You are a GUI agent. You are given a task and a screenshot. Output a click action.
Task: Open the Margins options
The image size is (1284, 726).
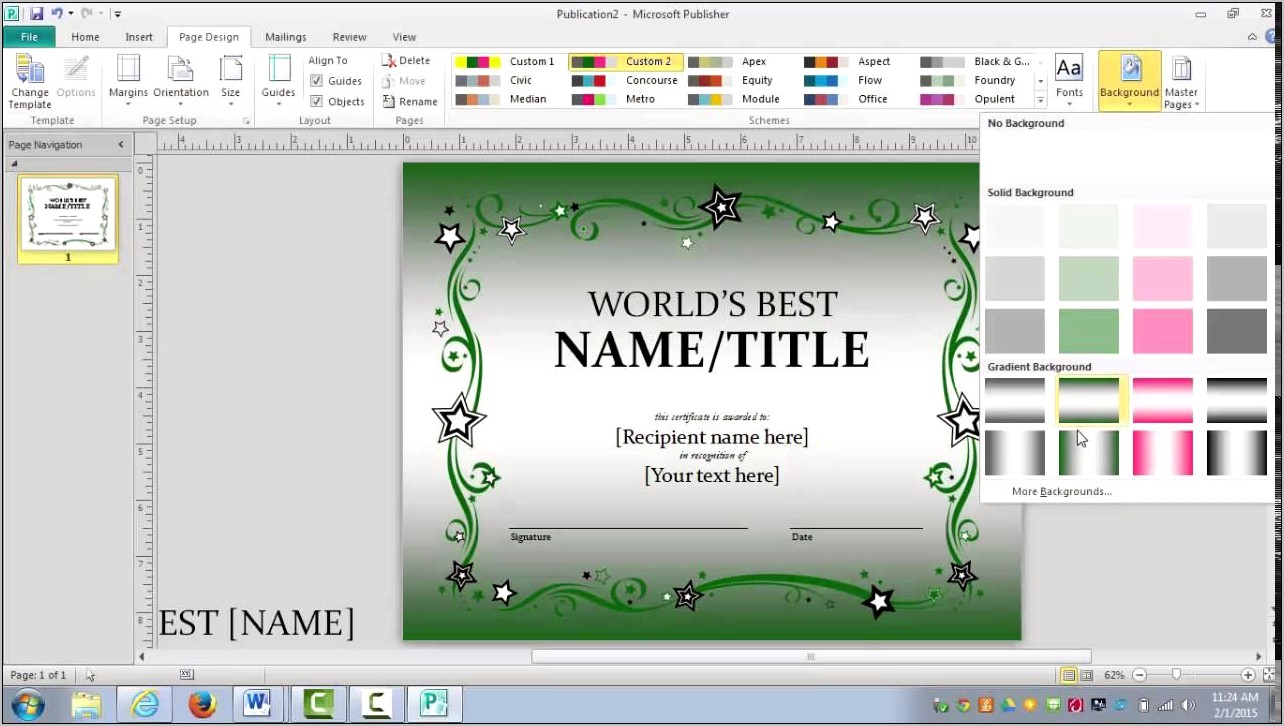(x=128, y=81)
